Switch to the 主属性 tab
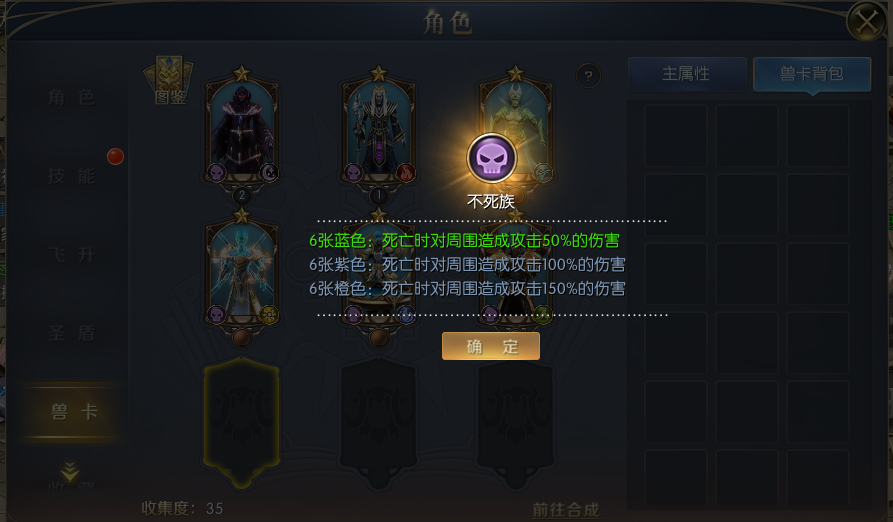Screen dimensions: 893x522 [687, 74]
